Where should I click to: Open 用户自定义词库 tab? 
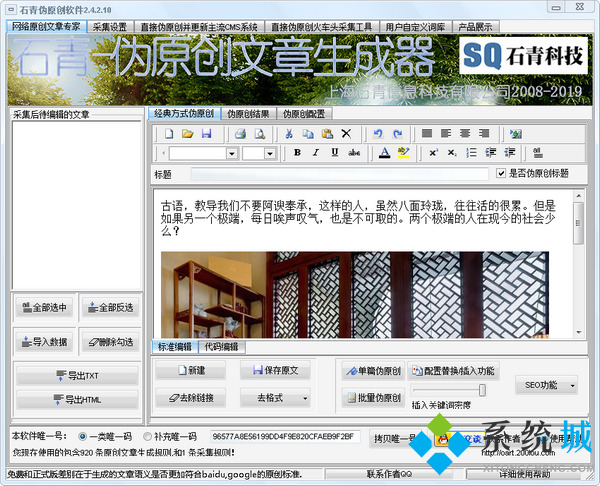coord(415,27)
